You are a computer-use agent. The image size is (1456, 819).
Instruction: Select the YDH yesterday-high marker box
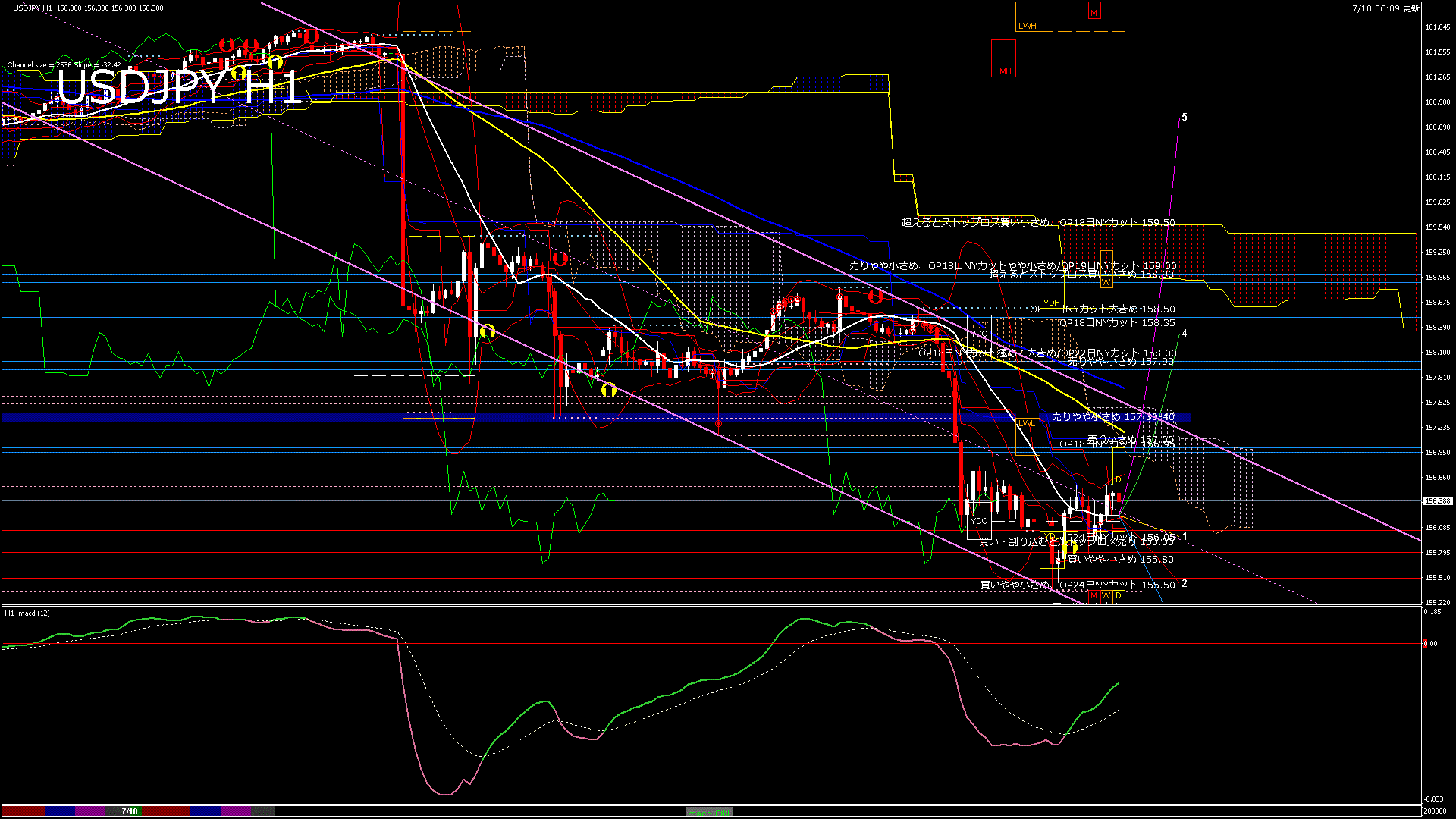(x=1051, y=303)
